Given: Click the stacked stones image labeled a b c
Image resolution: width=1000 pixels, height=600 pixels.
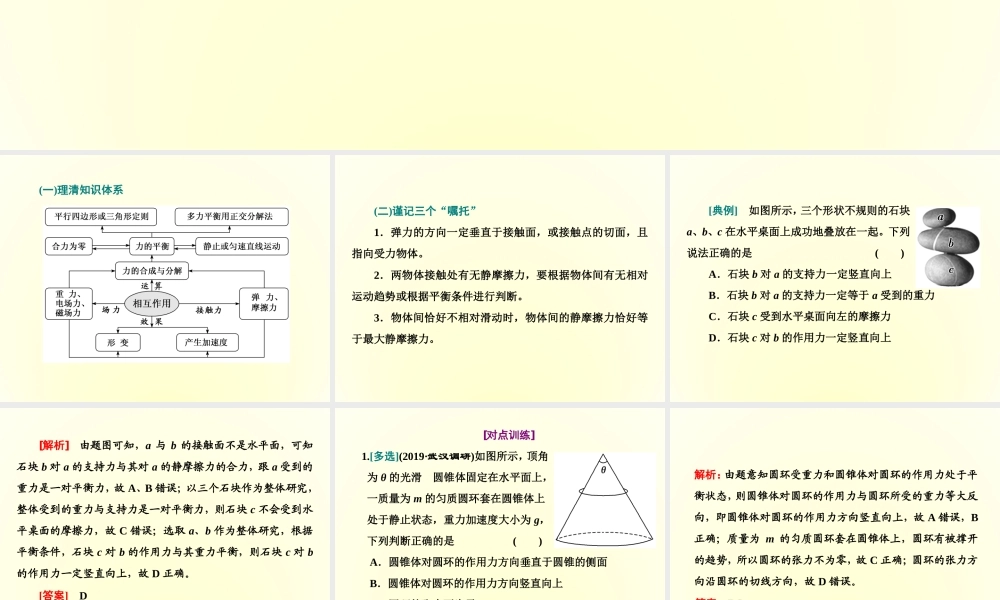Looking at the screenshot, I should (950, 246).
